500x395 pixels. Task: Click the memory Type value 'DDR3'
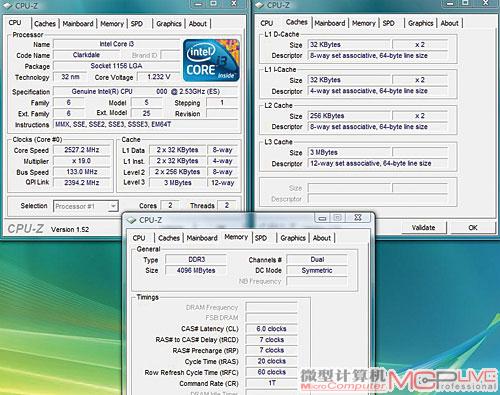pos(196,259)
